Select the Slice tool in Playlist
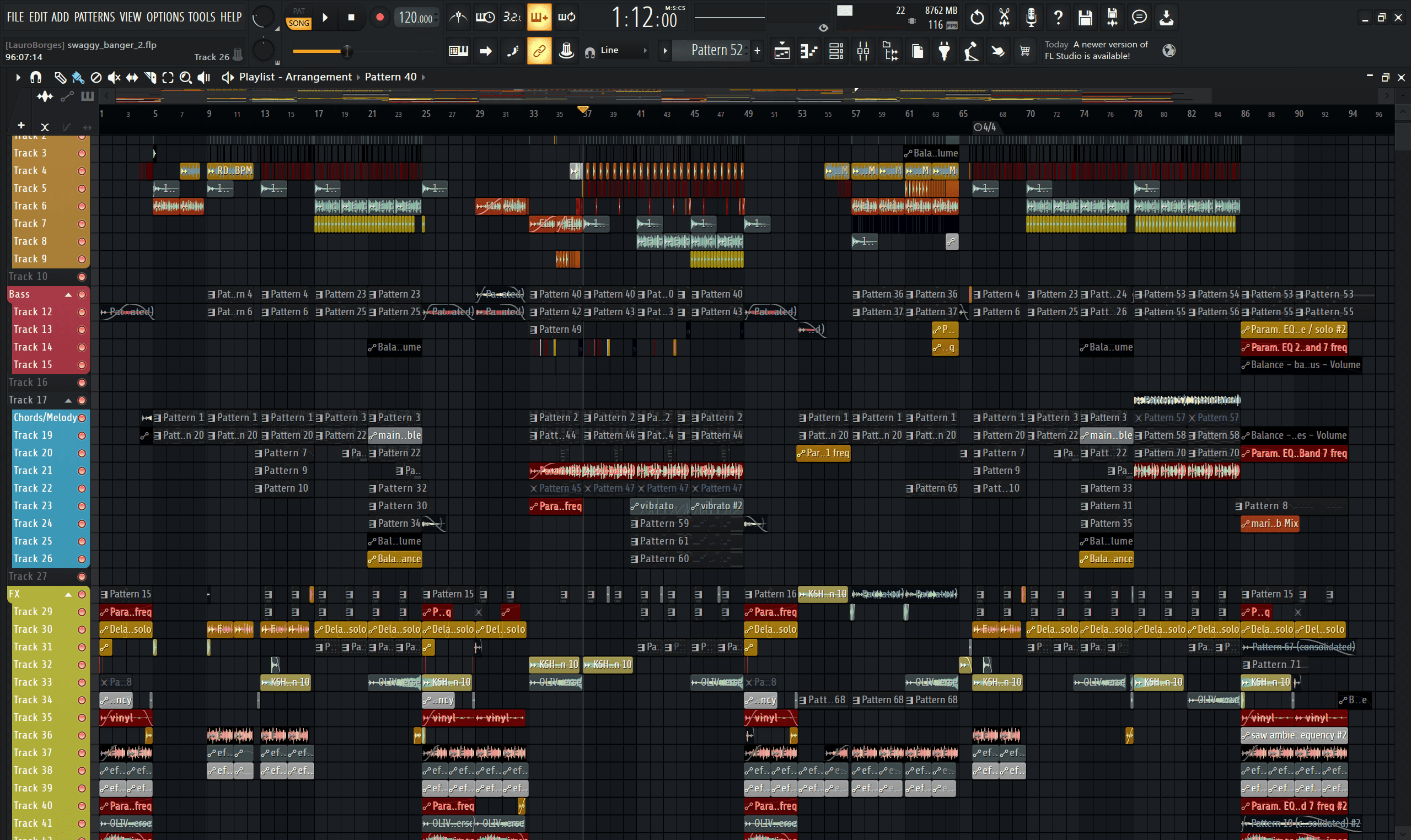Viewport: 1411px width, 840px height. click(x=150, y=78)
